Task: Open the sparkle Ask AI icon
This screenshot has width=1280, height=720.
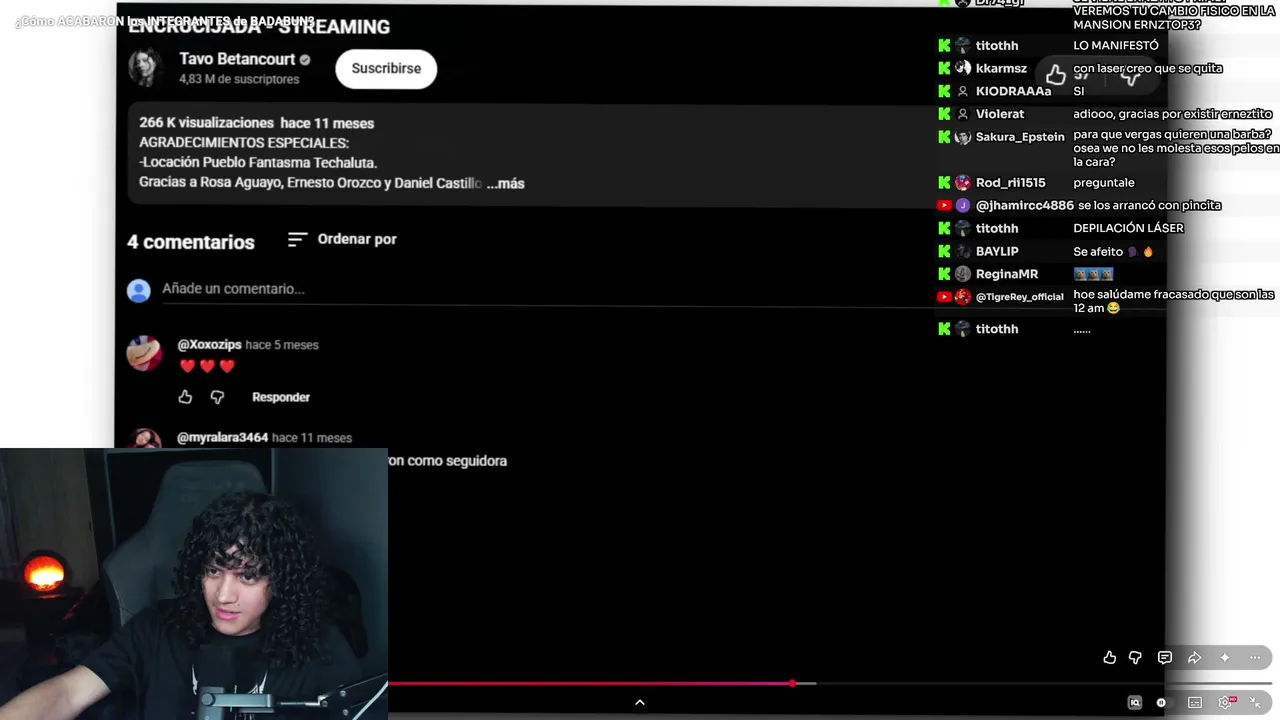Action: point(1224,657)
